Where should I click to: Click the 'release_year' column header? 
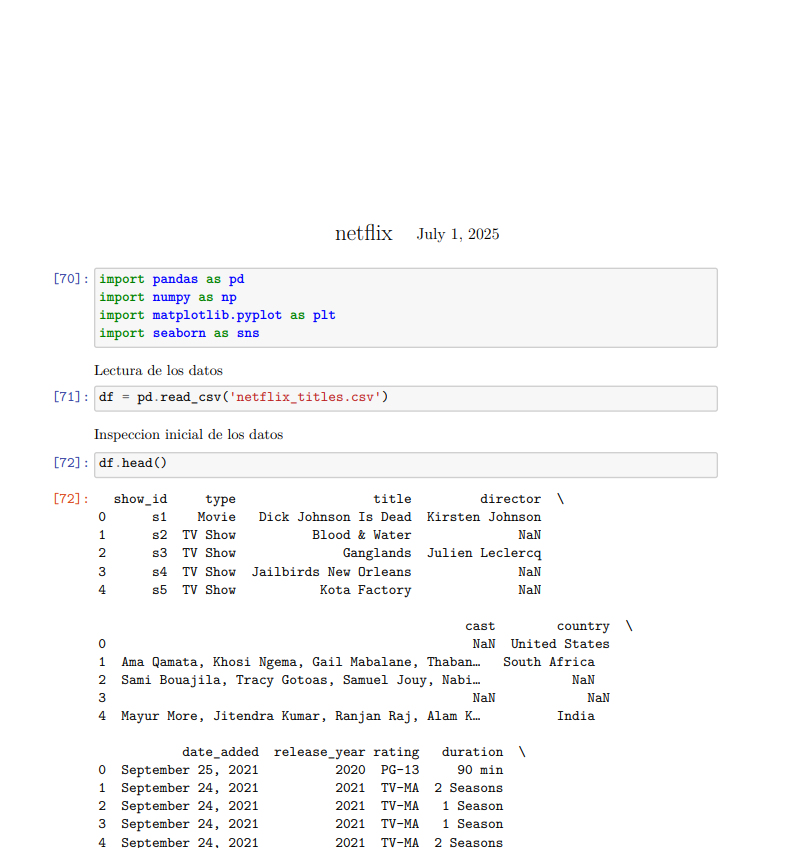[320, 752]
